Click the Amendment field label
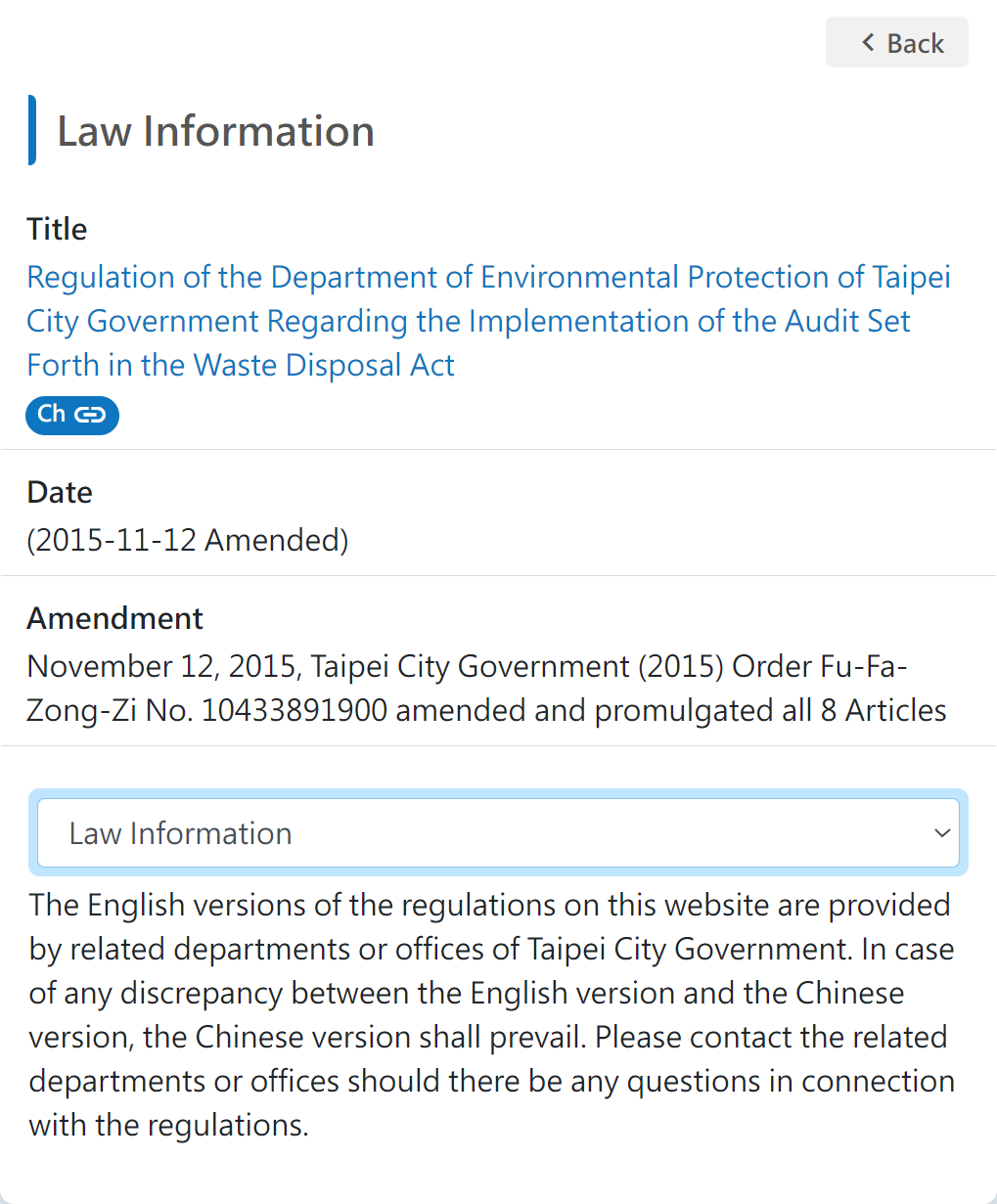Viewport: 997px width, 1204px height. (115, 618)
